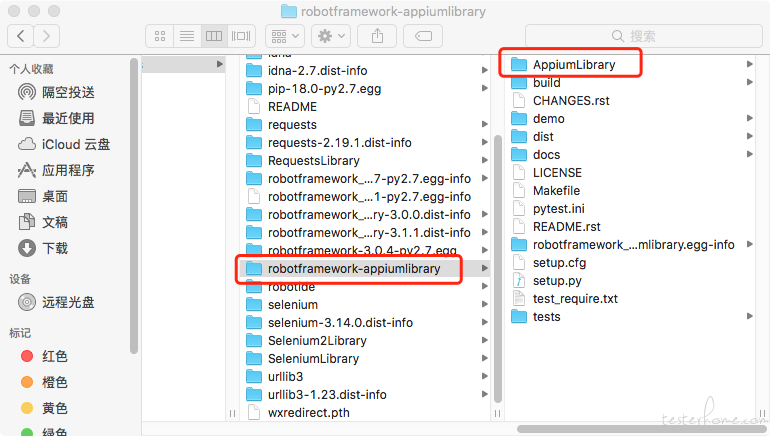Expand arrow for robotframework_...ry-3.0.0.dist-info
The width and height of the screenshot is (770, 436).
coord(485,215)
